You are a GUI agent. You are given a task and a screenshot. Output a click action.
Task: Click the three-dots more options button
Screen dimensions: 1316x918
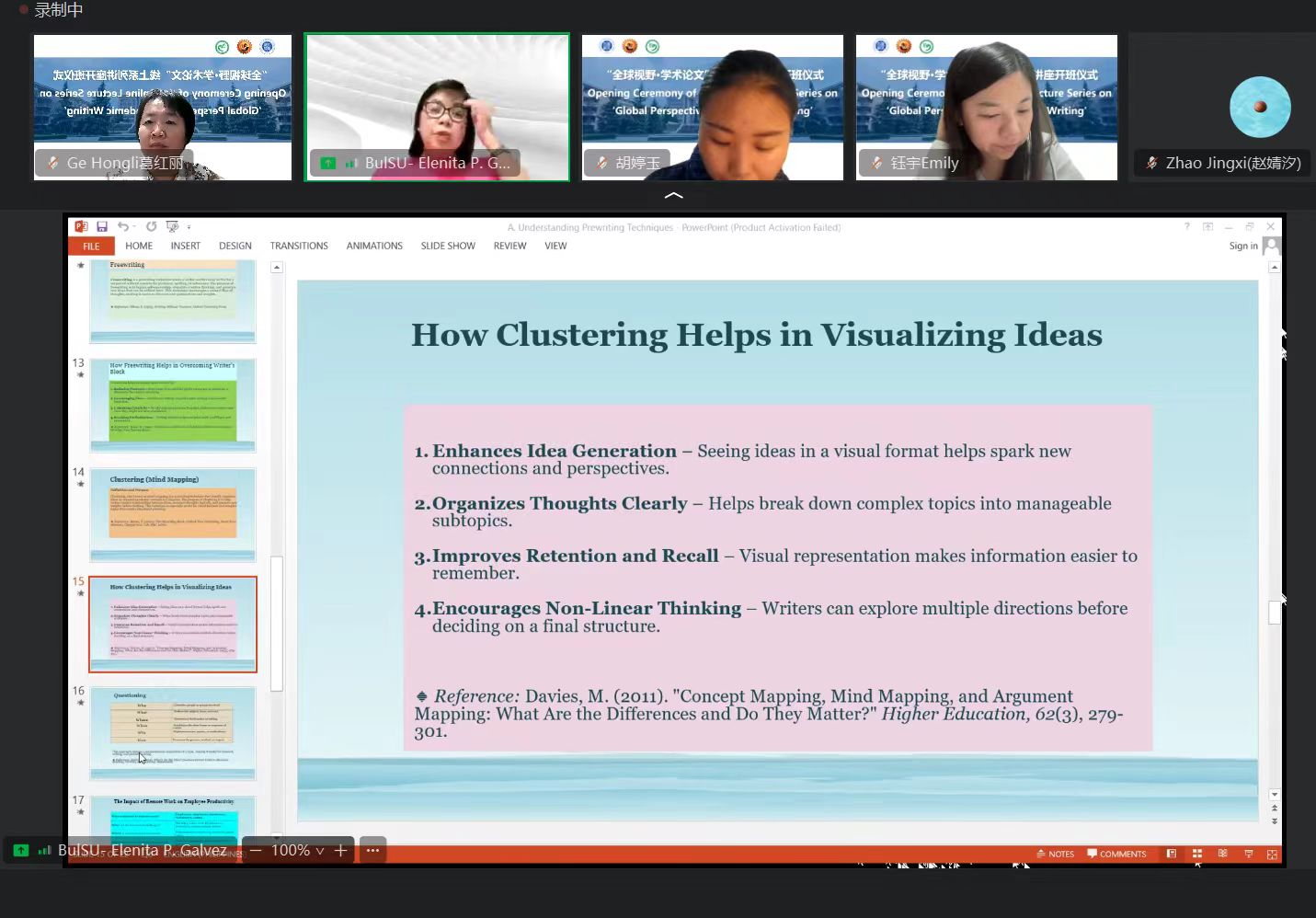pyautogui.click(x=372, y=851)
